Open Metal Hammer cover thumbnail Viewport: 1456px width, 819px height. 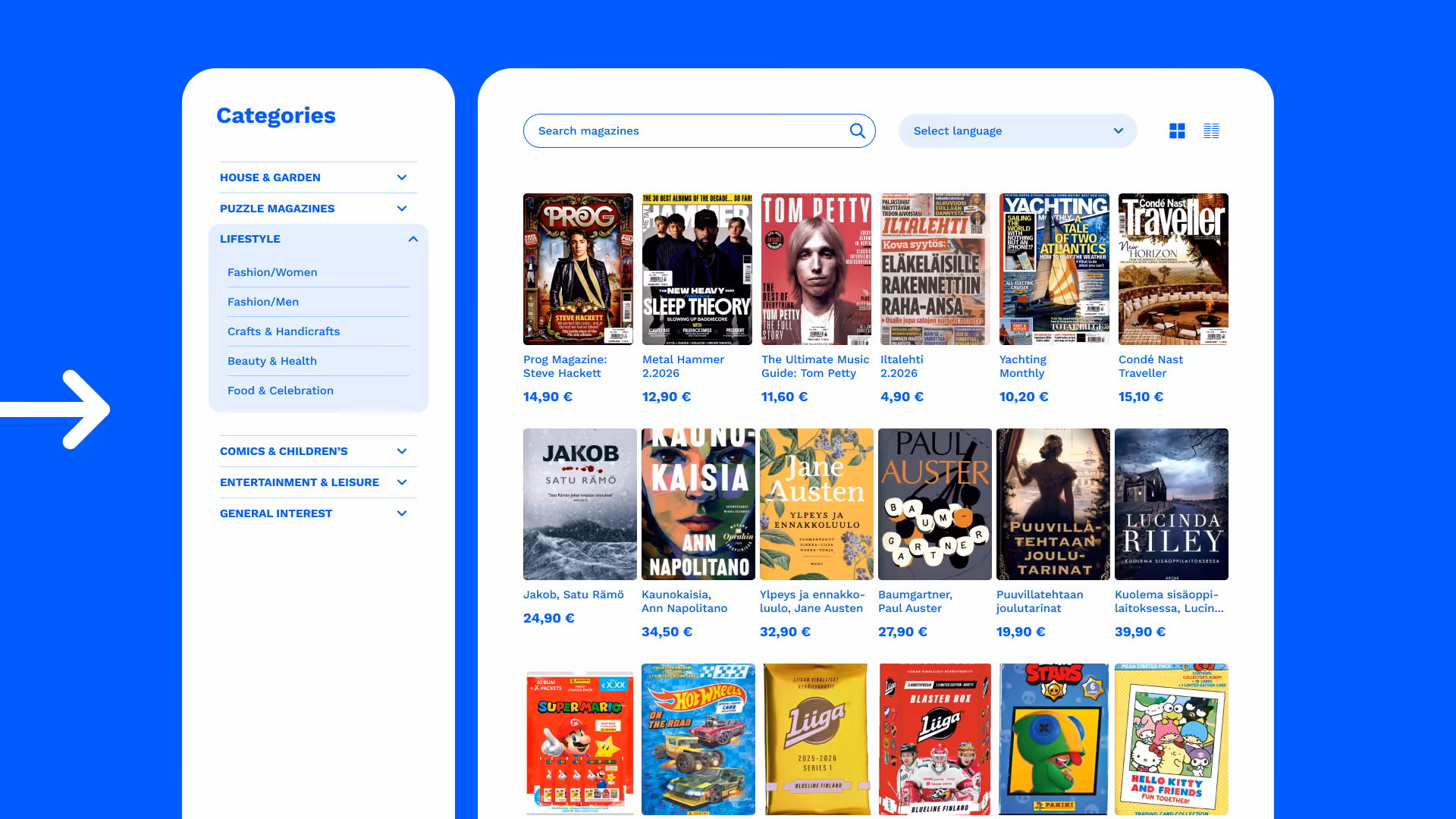[x=697, y=269]
